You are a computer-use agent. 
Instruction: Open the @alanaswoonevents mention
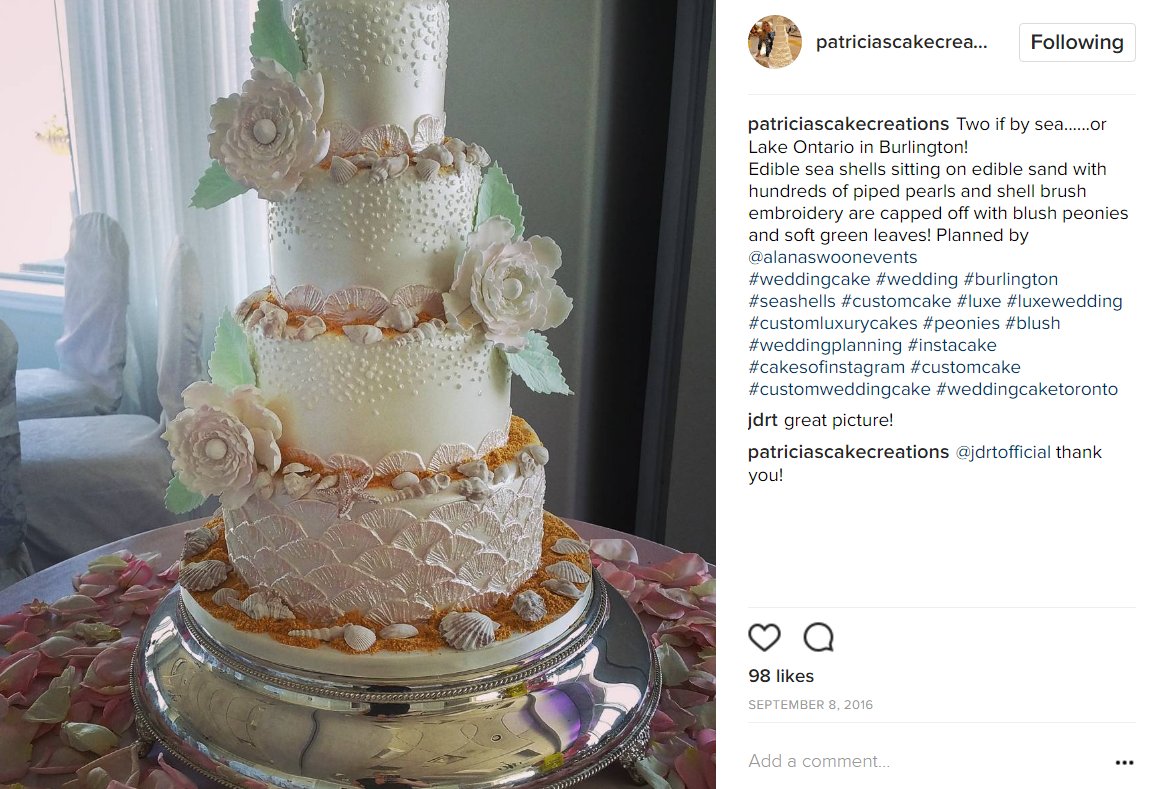click(832, 257)
